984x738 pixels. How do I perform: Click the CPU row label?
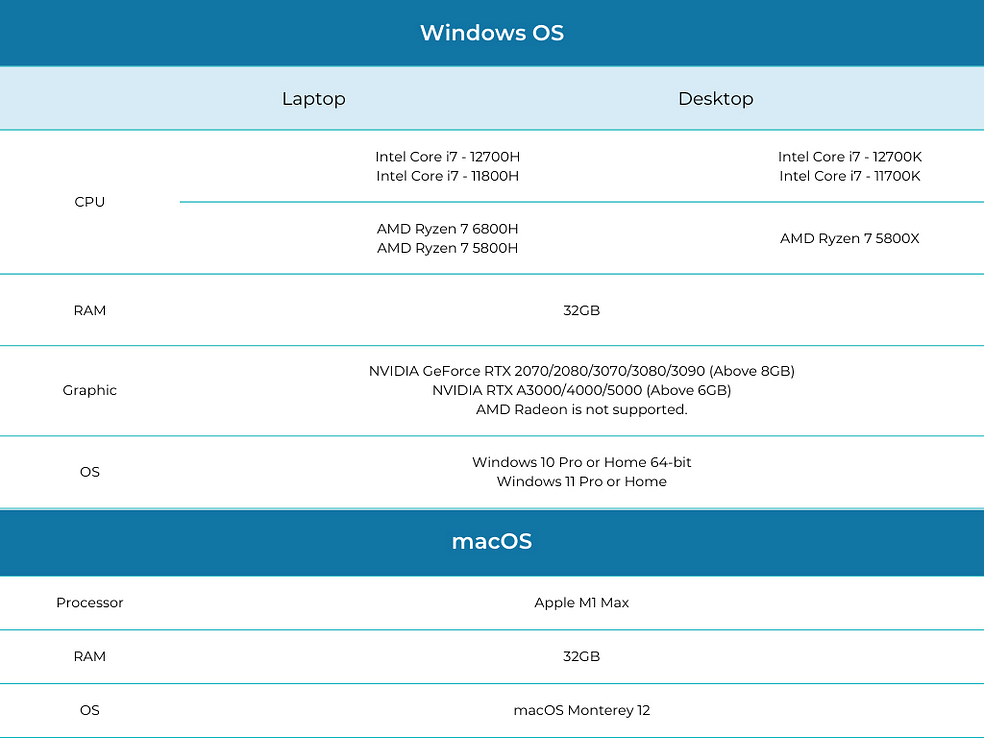(90, 202)
